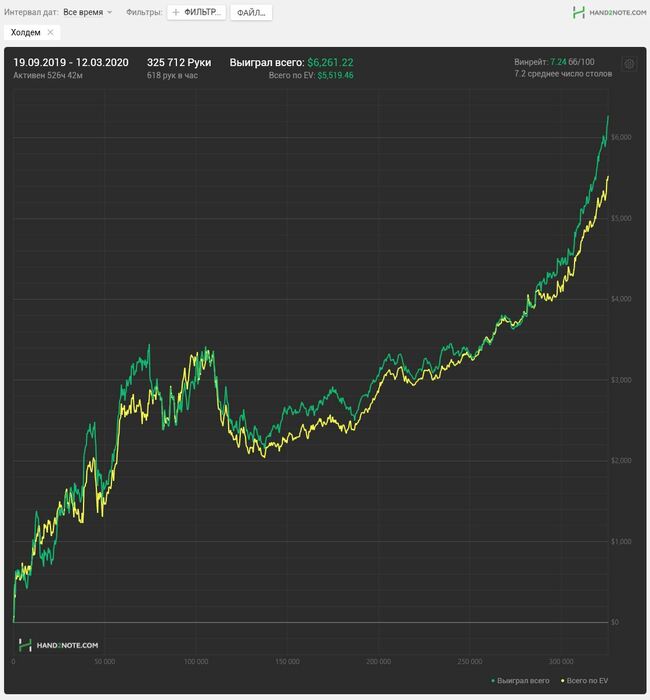The height and width of the screenshot is (700, 650).
Task: Toggle the Всего по EV legend series
Action: 584,681
